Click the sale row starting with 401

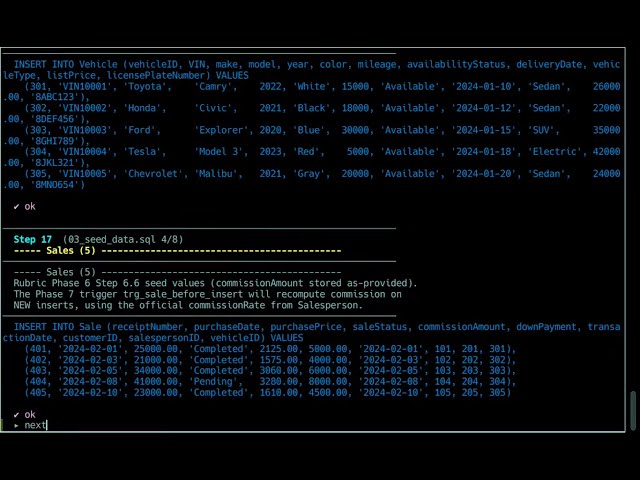tap(270, 349)
